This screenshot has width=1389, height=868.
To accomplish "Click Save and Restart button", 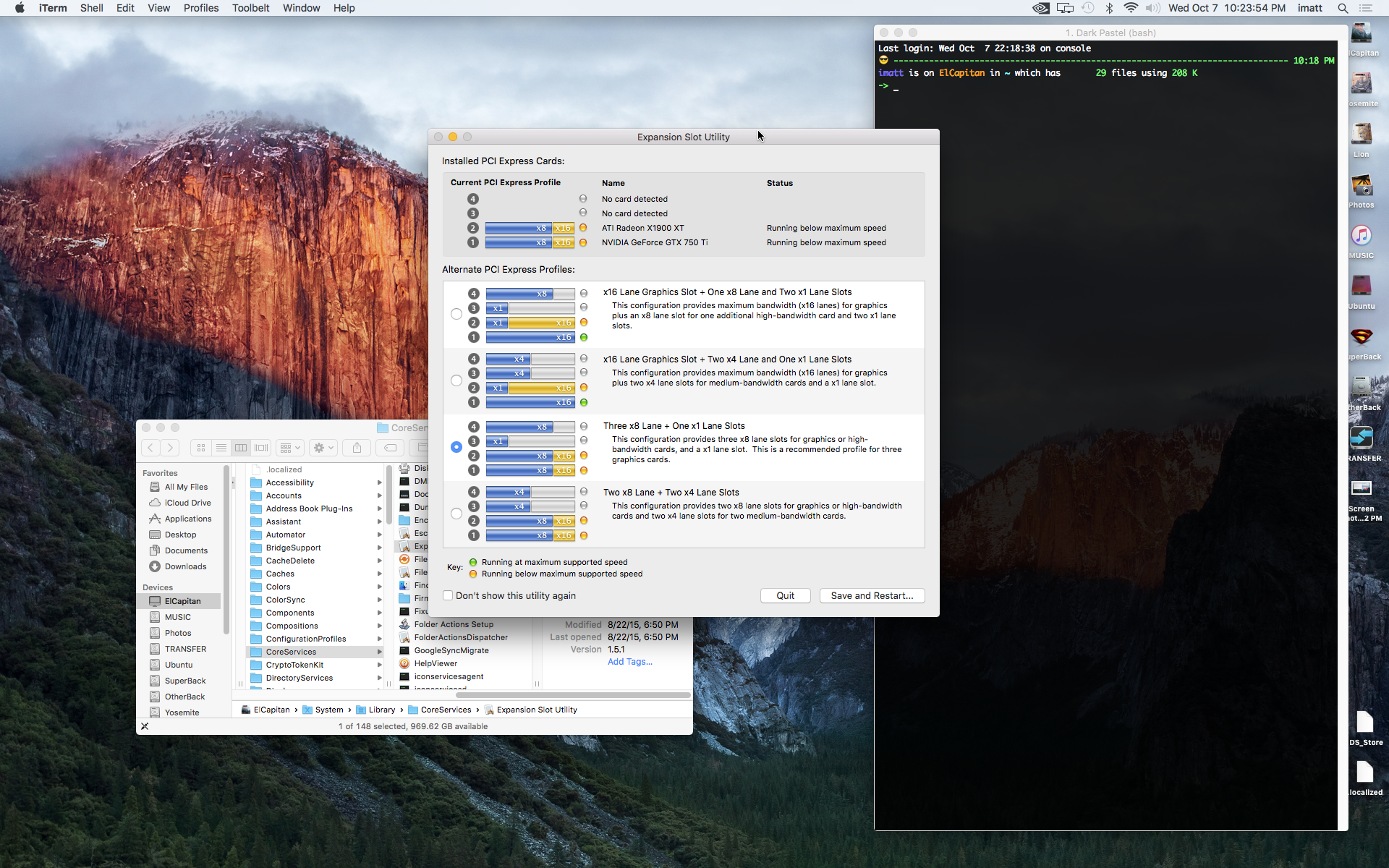I will [872, 595].
